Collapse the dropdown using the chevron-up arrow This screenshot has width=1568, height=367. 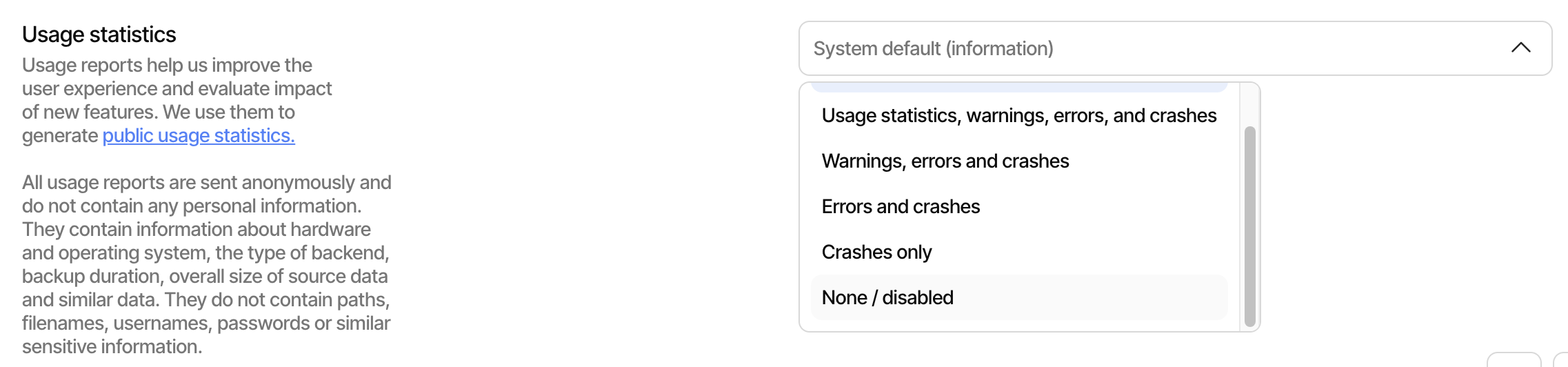(1520, 48)
